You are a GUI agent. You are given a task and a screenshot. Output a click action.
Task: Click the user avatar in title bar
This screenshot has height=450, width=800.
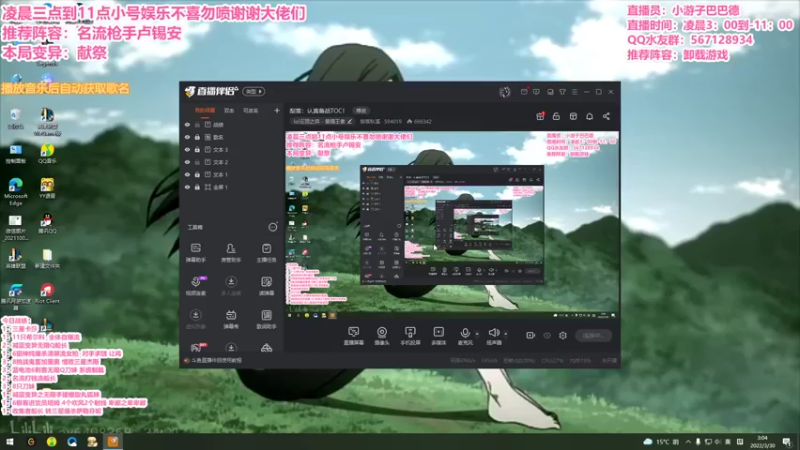505,92
